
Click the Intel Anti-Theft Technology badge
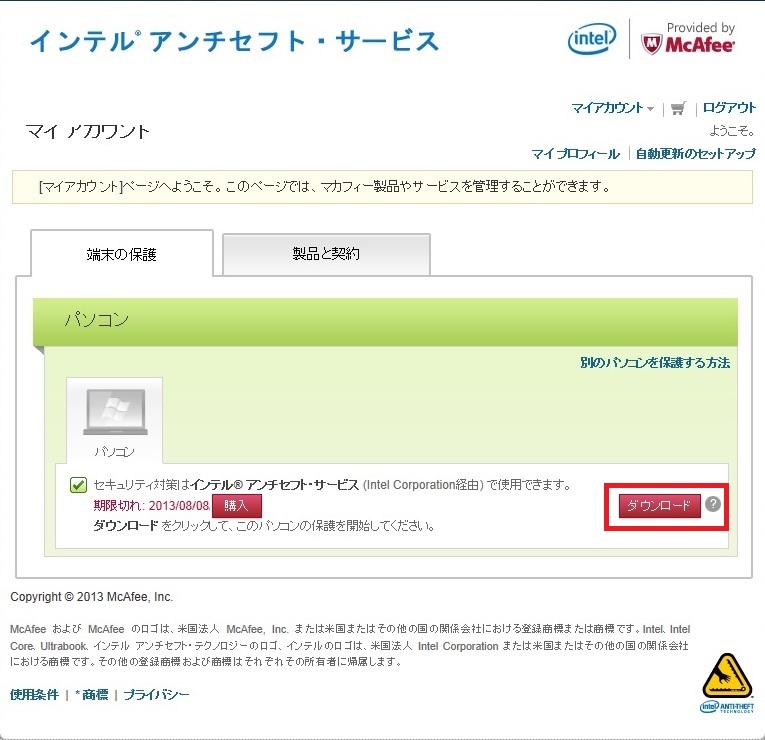(727, 683)
